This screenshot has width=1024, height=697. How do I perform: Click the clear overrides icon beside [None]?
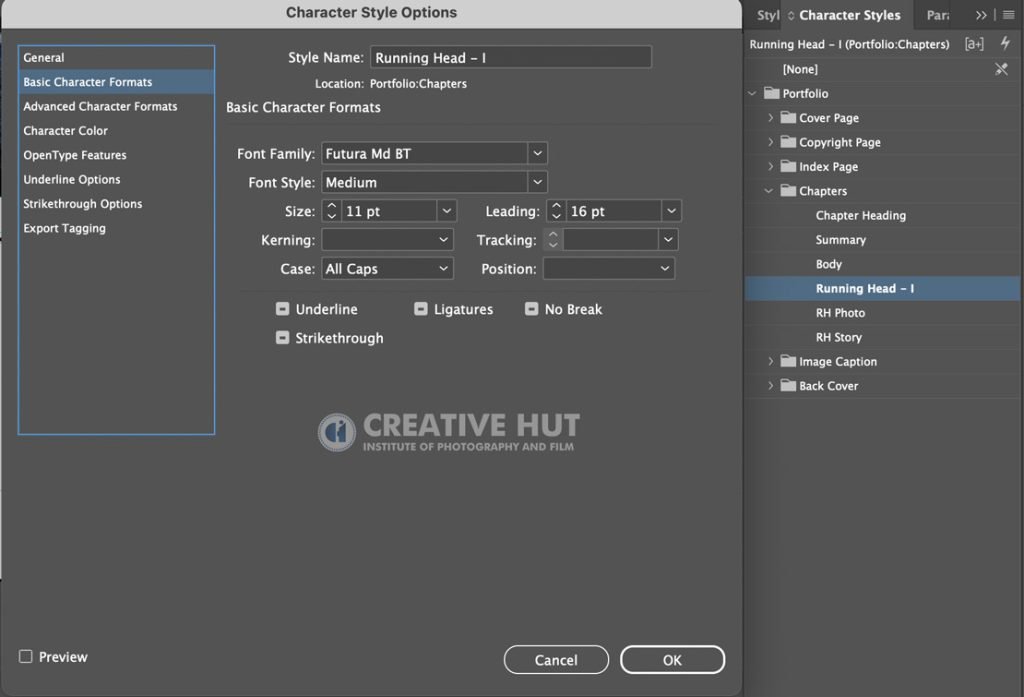(x=1001, y=69)
